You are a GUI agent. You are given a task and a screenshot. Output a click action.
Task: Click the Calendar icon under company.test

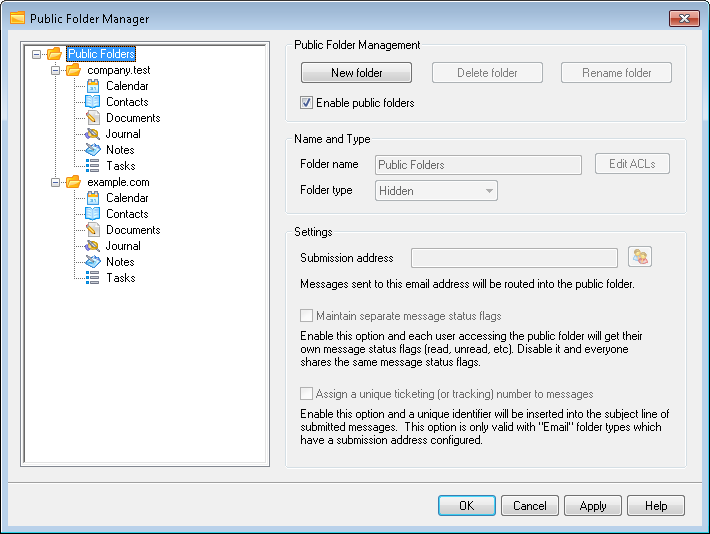point(93,86)
